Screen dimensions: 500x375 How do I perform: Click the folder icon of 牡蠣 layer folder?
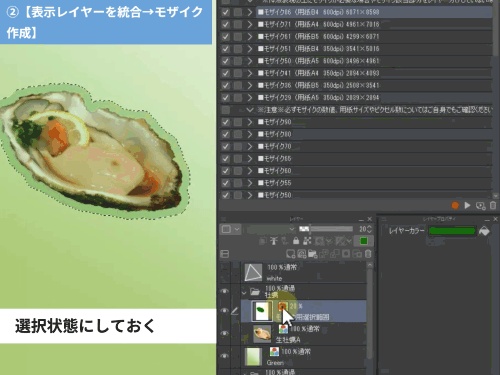click(255, 292)
